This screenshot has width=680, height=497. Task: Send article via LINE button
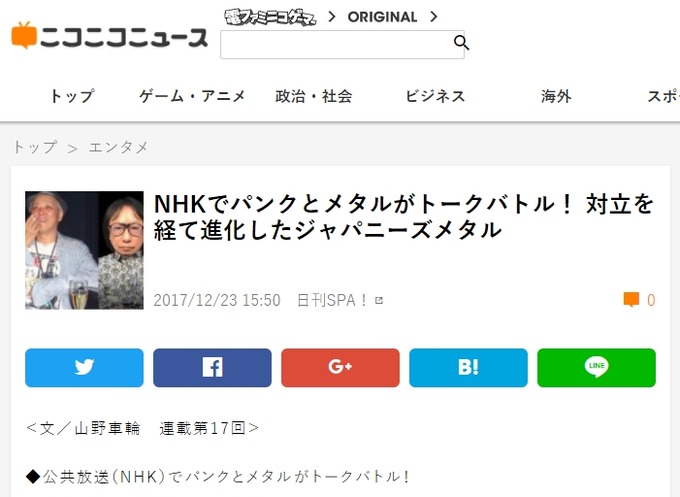click(596, 367)
